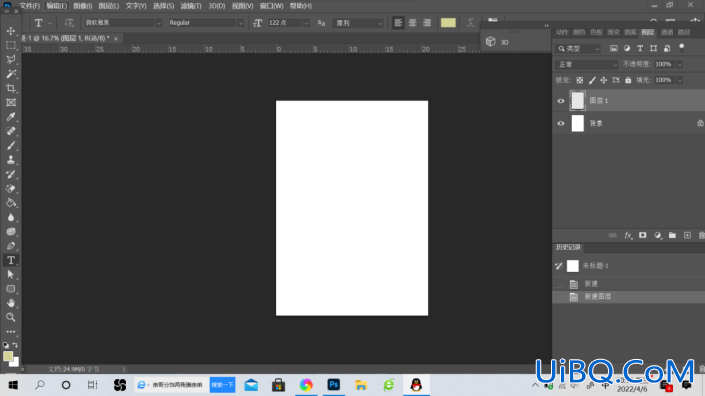Screen dimensions: 705x396
Task: Center align text button
Action: (412, 22)
